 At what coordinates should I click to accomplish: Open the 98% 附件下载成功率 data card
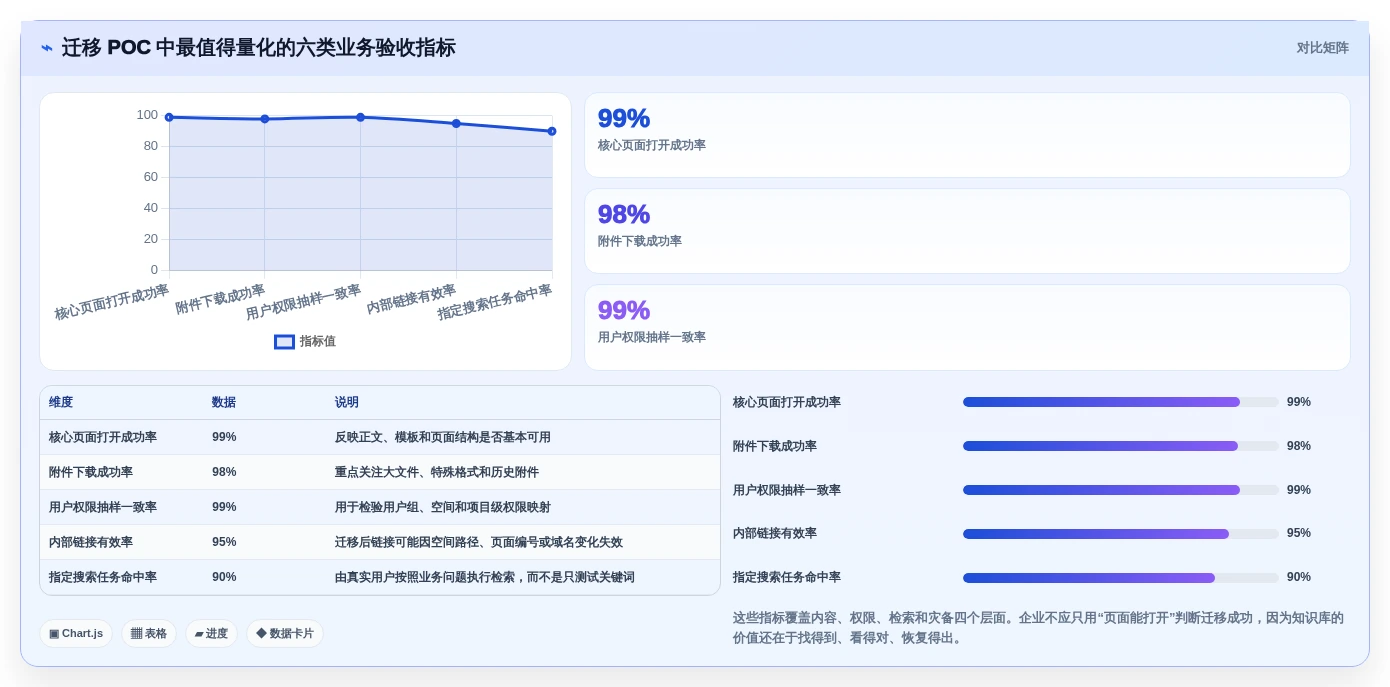[967, 231]
